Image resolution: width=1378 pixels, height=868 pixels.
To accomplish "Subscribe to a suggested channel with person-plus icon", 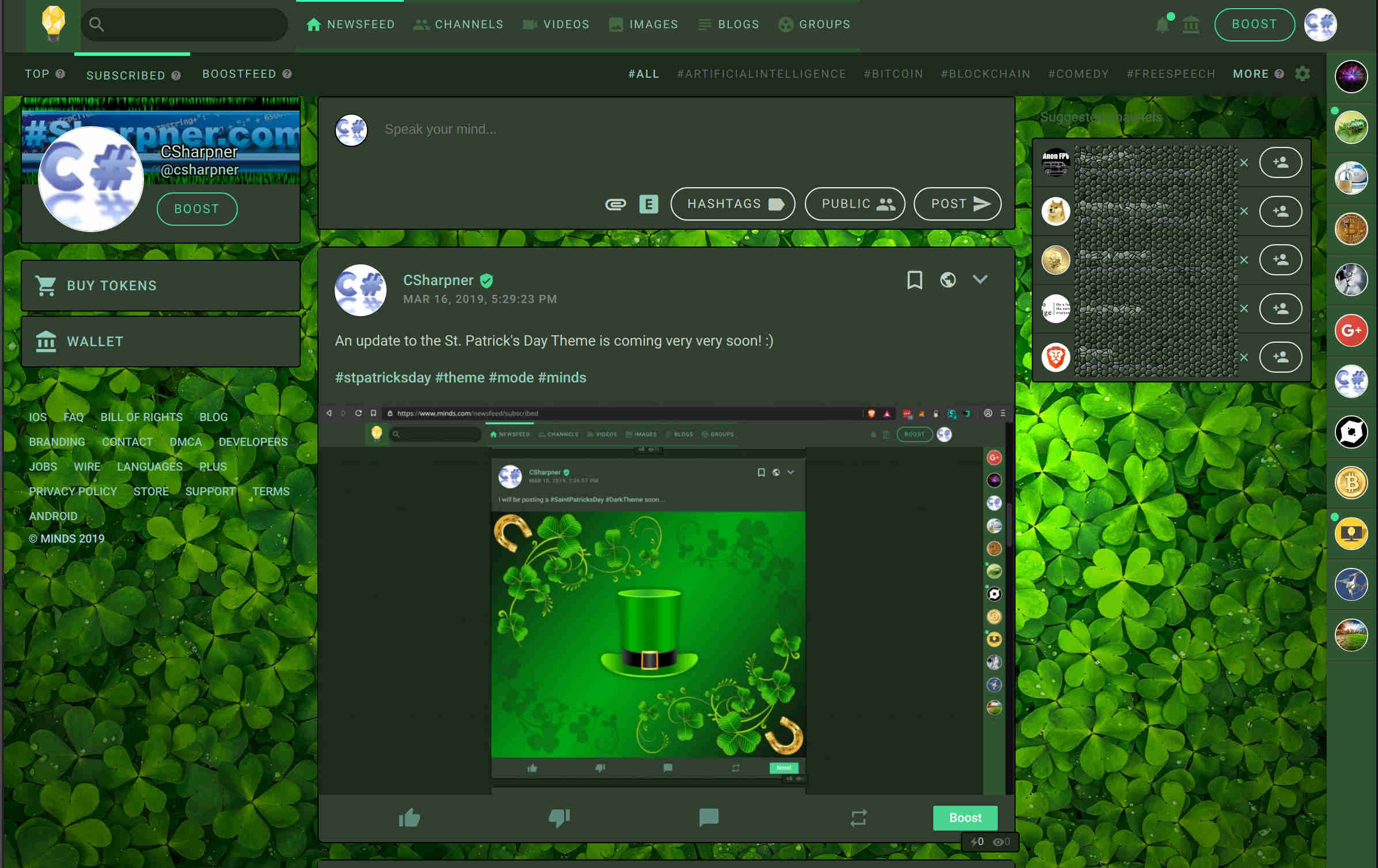I will point(1281,162).
